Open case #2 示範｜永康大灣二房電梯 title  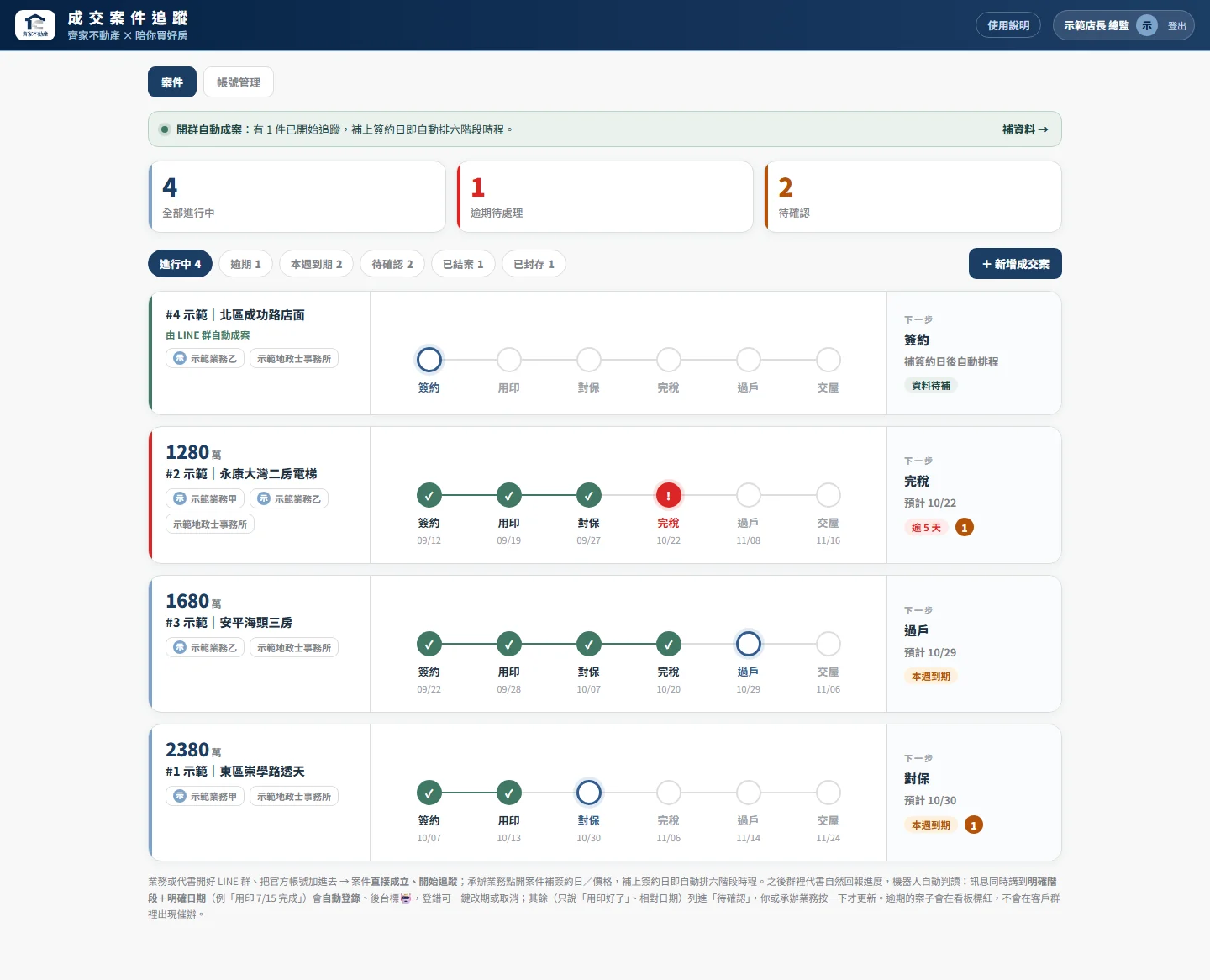coord(241,474)
